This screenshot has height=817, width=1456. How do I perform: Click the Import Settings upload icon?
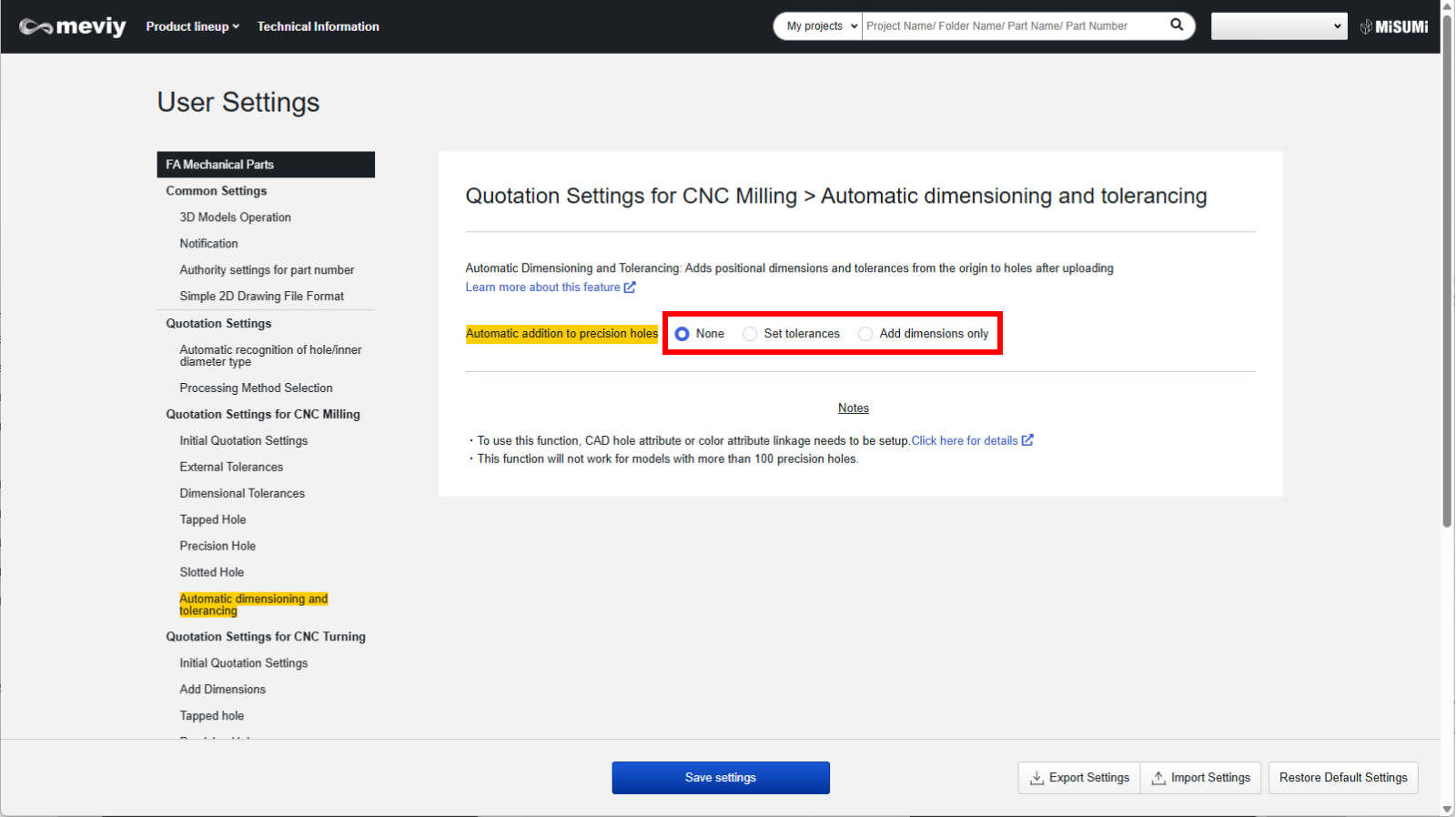pyautogui.click(x=1158, y=778)
